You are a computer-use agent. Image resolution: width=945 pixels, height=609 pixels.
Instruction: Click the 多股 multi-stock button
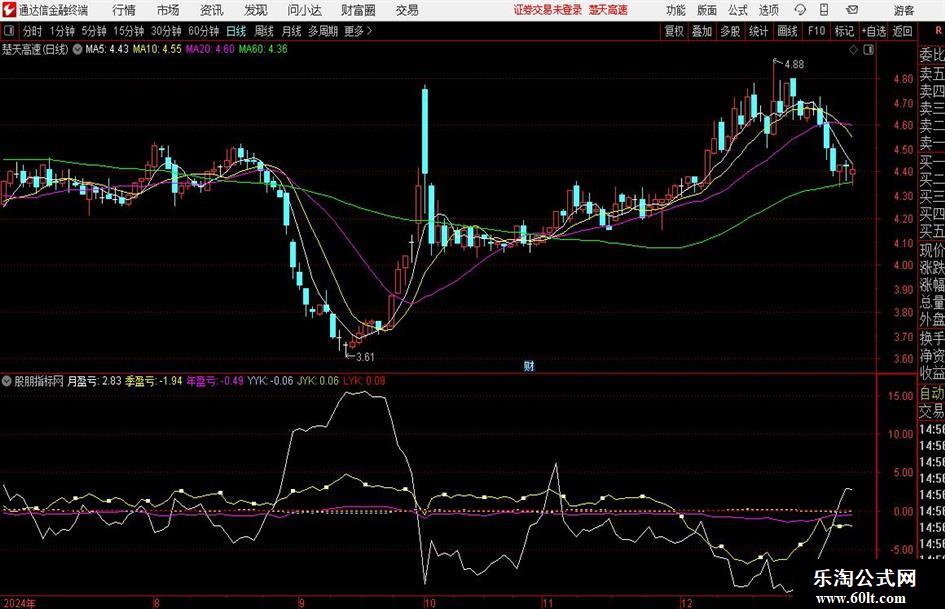[x=730, y=31]
